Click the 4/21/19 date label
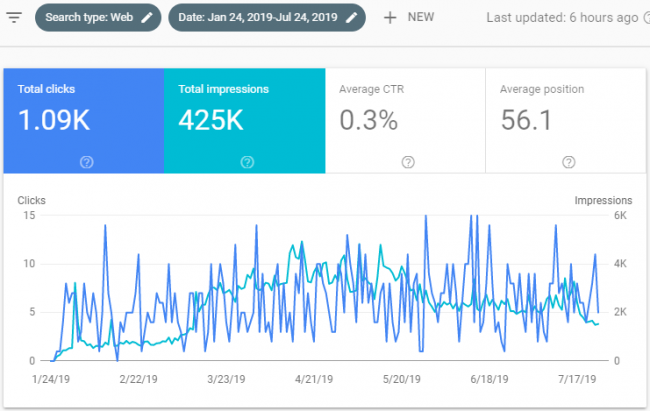This screenshot has height=411, width=650. tap(314, 379)
